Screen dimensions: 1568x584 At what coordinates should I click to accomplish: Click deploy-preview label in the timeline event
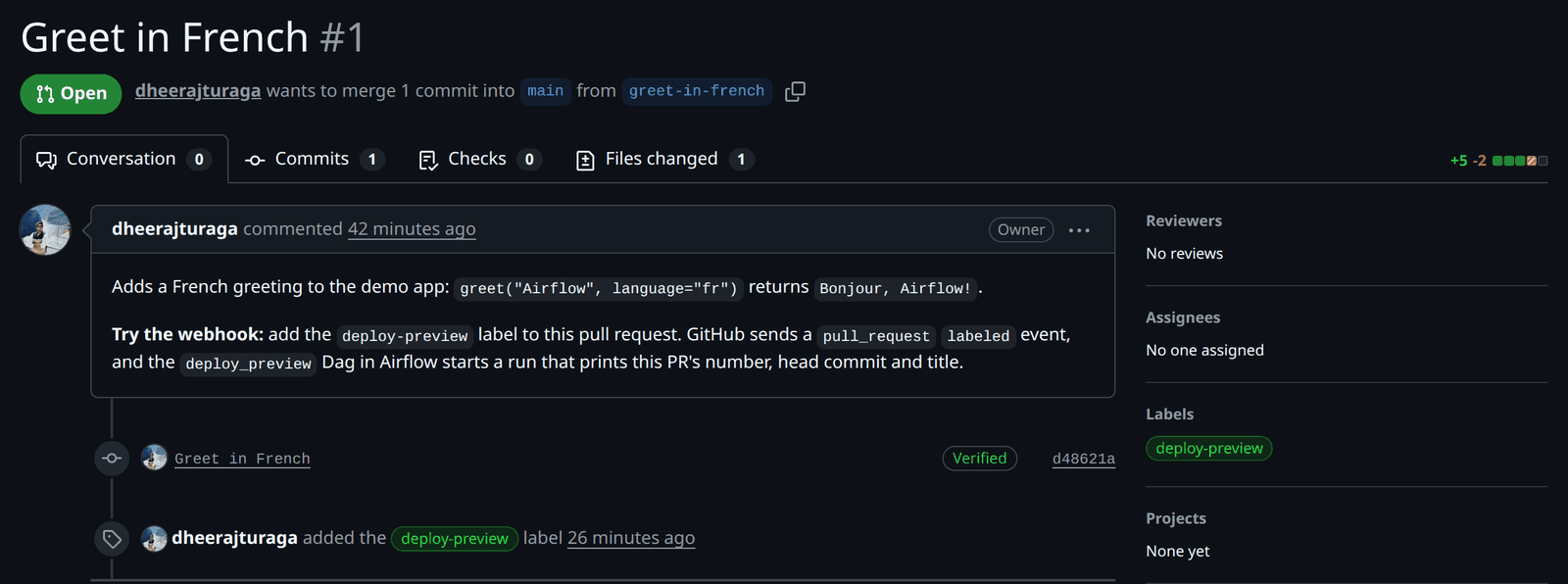[x=455, y=539]
